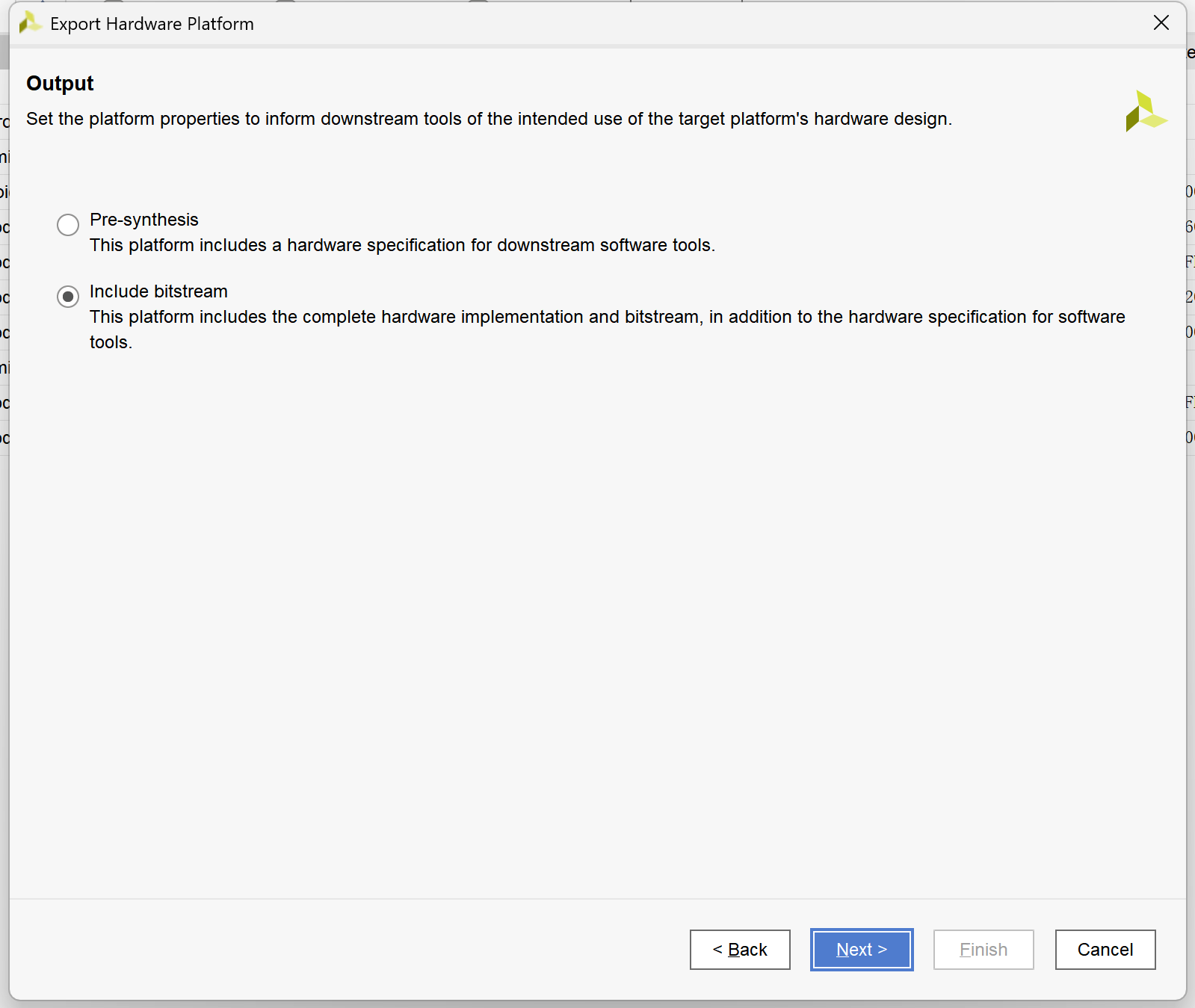
Task: Click the "Output" page heading
Action: [x=60, y=83]
